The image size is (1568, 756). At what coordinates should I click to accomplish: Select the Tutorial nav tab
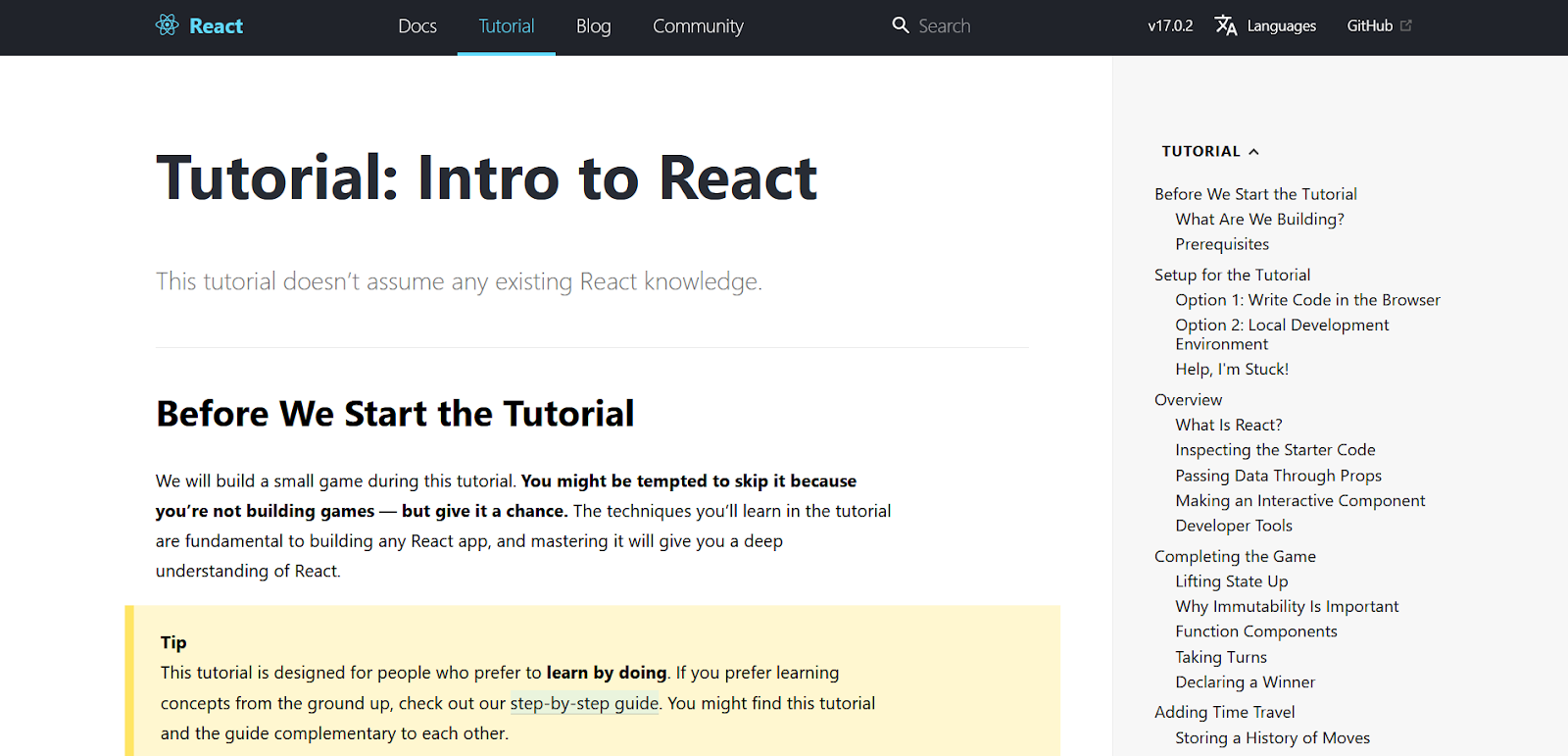coord(507,26)
